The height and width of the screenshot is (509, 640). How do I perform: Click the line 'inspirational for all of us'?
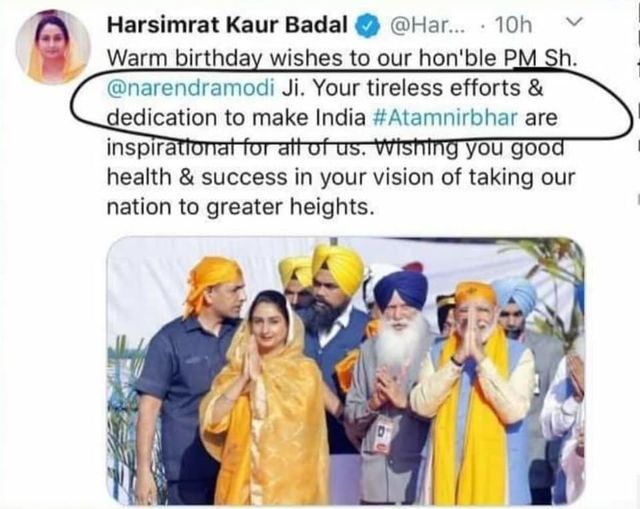tap(234, 148)
